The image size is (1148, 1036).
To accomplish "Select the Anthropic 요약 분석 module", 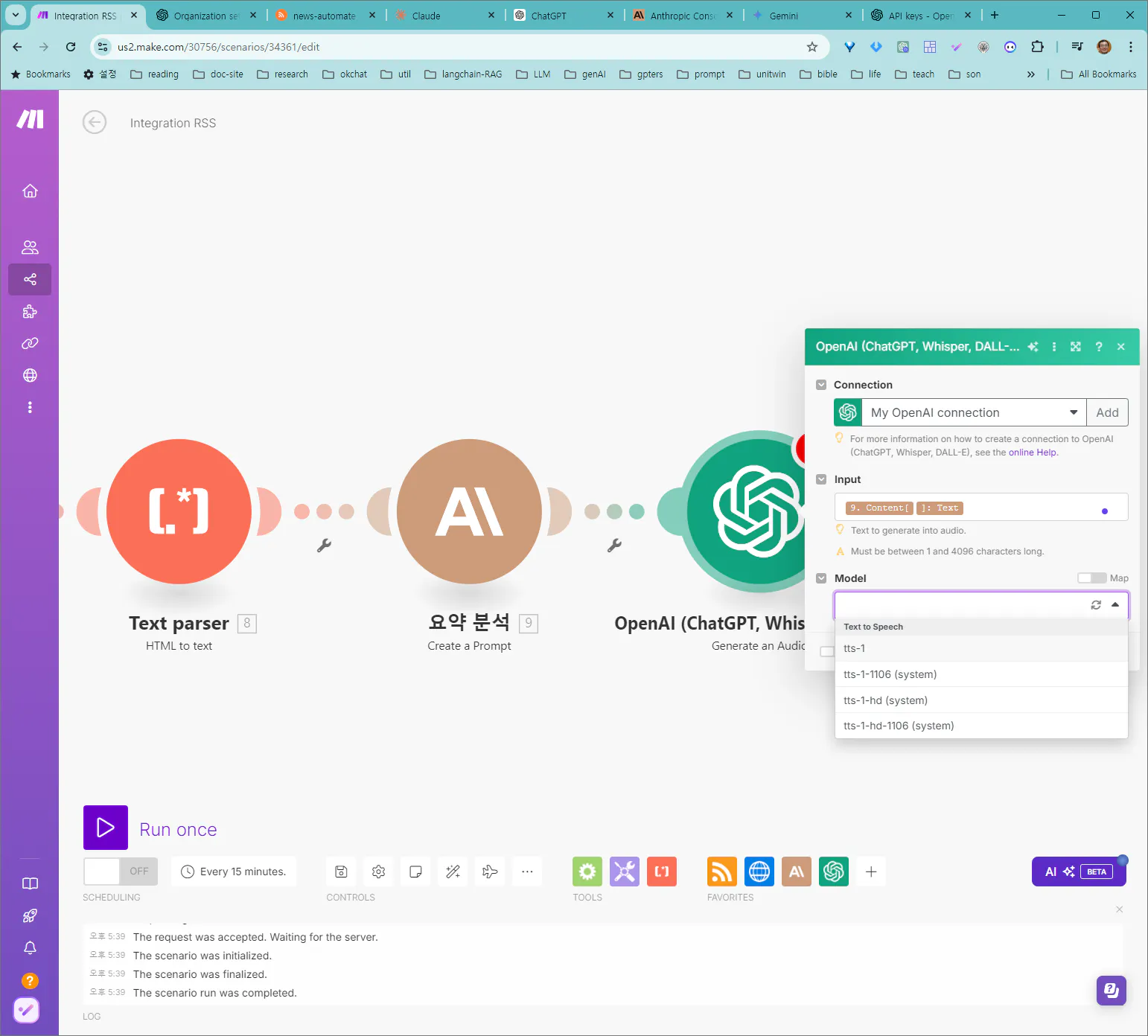I will (469, 511).
